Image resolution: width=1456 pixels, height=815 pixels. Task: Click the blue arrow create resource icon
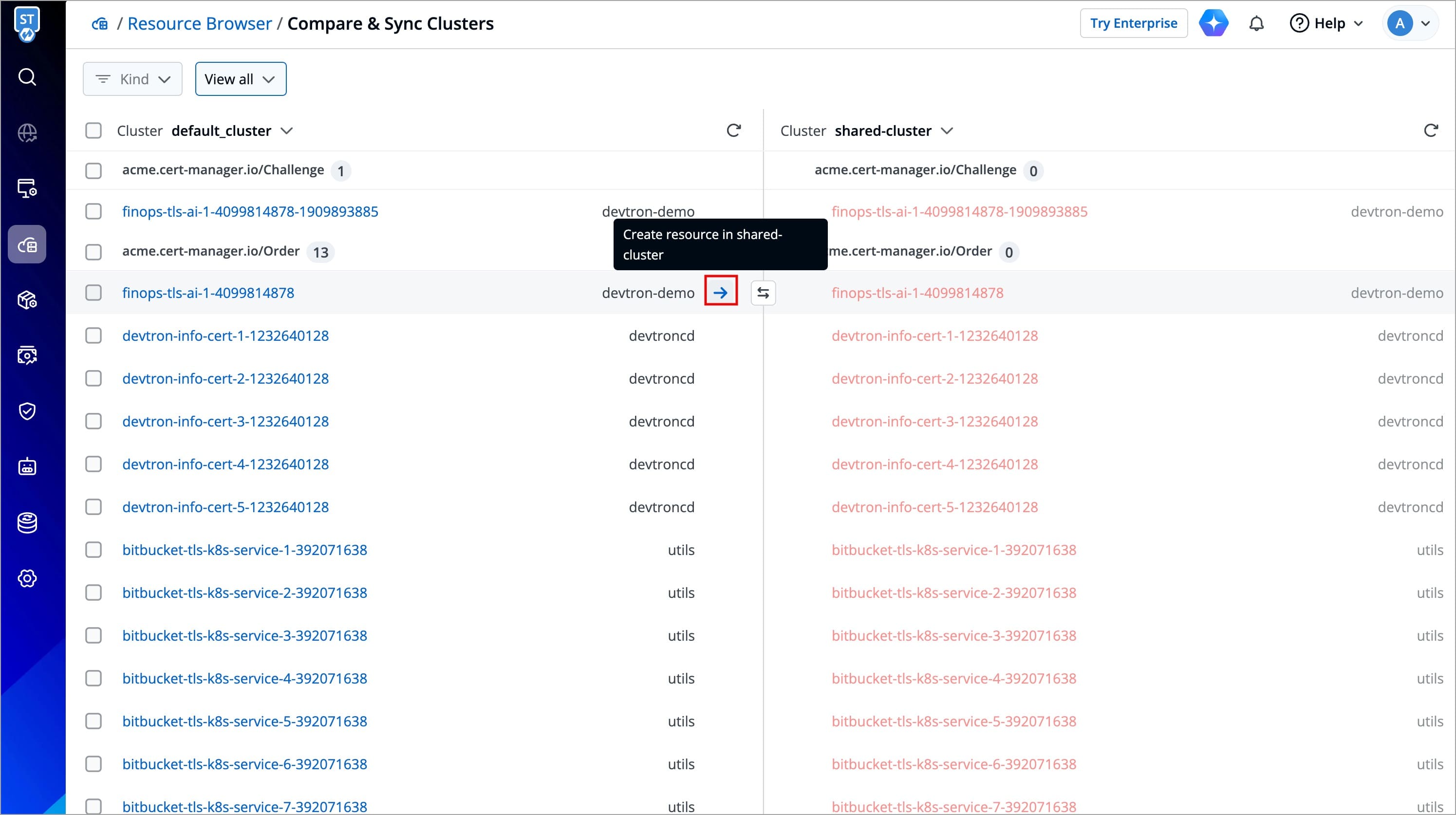point(721,292)
